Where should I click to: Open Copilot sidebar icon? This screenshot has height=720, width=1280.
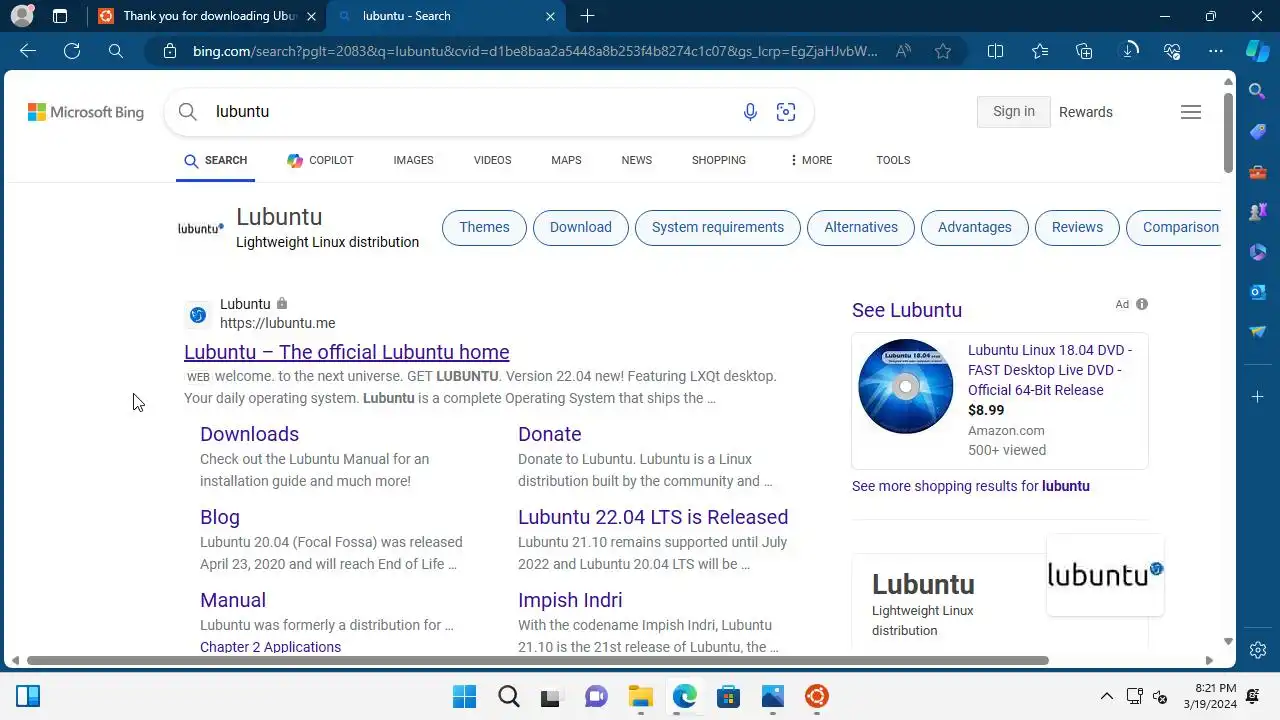(x=1258, y=51)
